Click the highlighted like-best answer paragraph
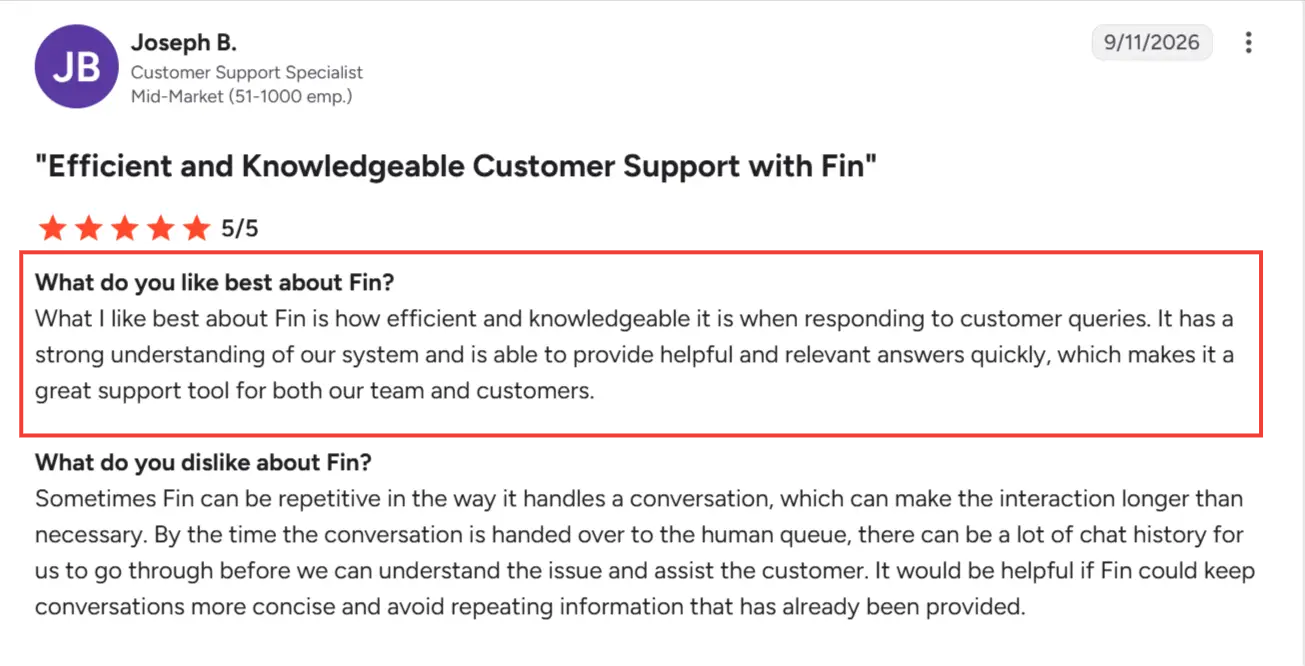1305x666 pixels. (634, 355)
